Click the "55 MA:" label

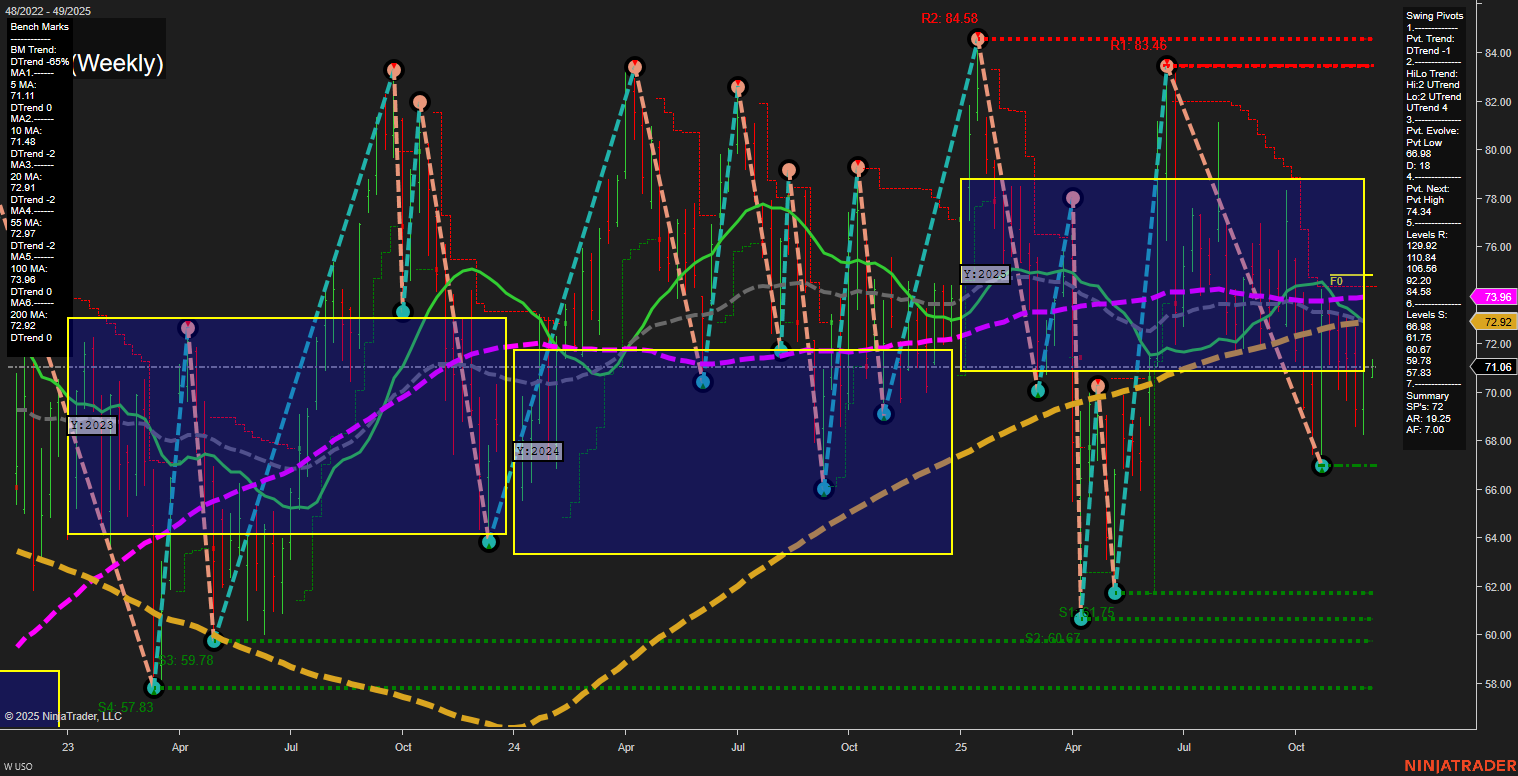pos(27,222)
